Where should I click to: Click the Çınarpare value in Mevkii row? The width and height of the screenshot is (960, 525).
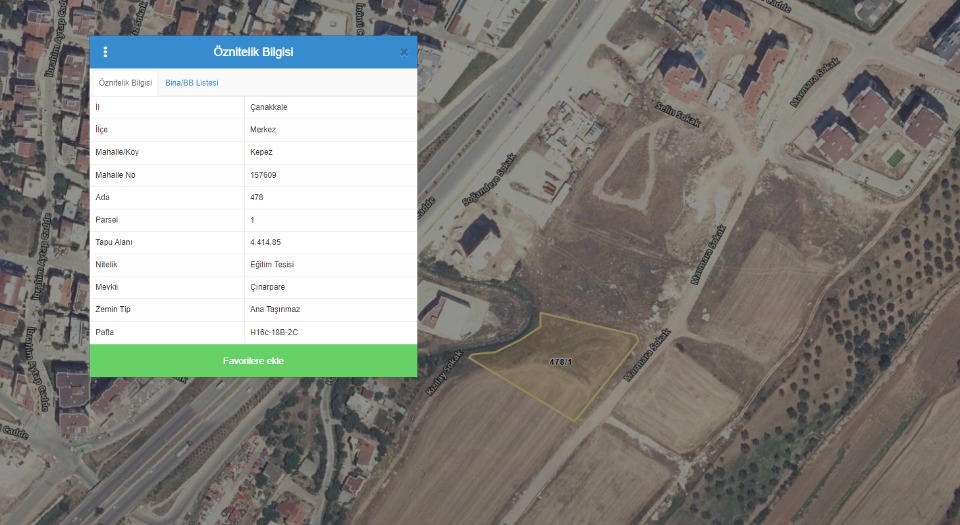pyautogui.click(x=268, y=287)
